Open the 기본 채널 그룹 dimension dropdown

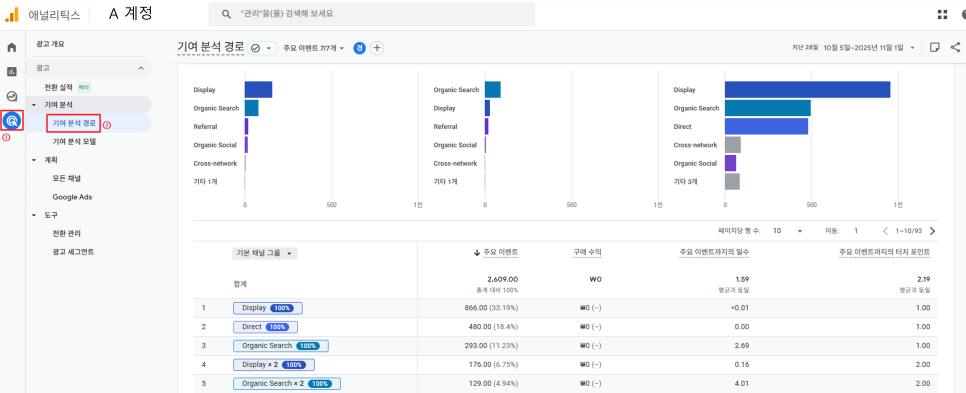tap(265, 253)
